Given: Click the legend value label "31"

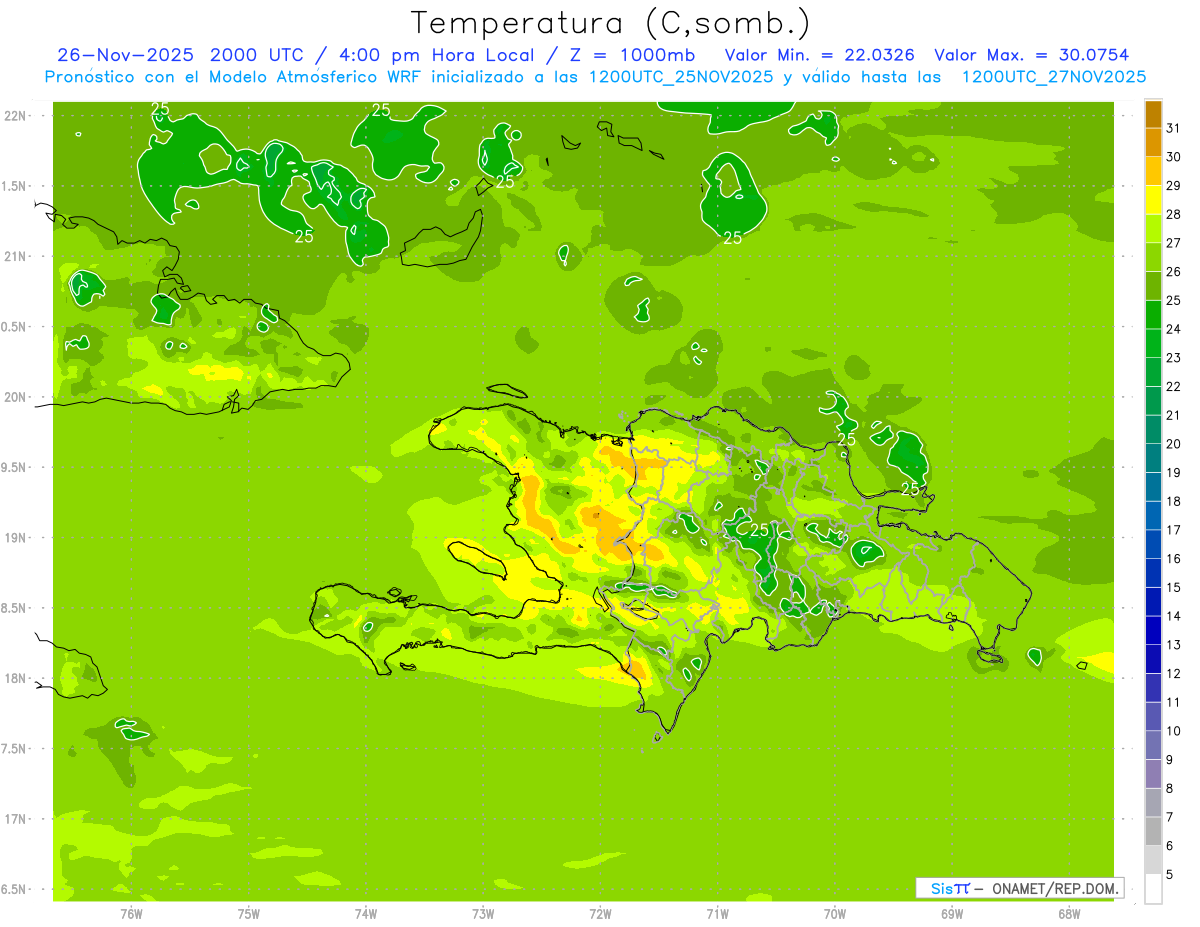Looking at the screenshot, I should 1174,127.
